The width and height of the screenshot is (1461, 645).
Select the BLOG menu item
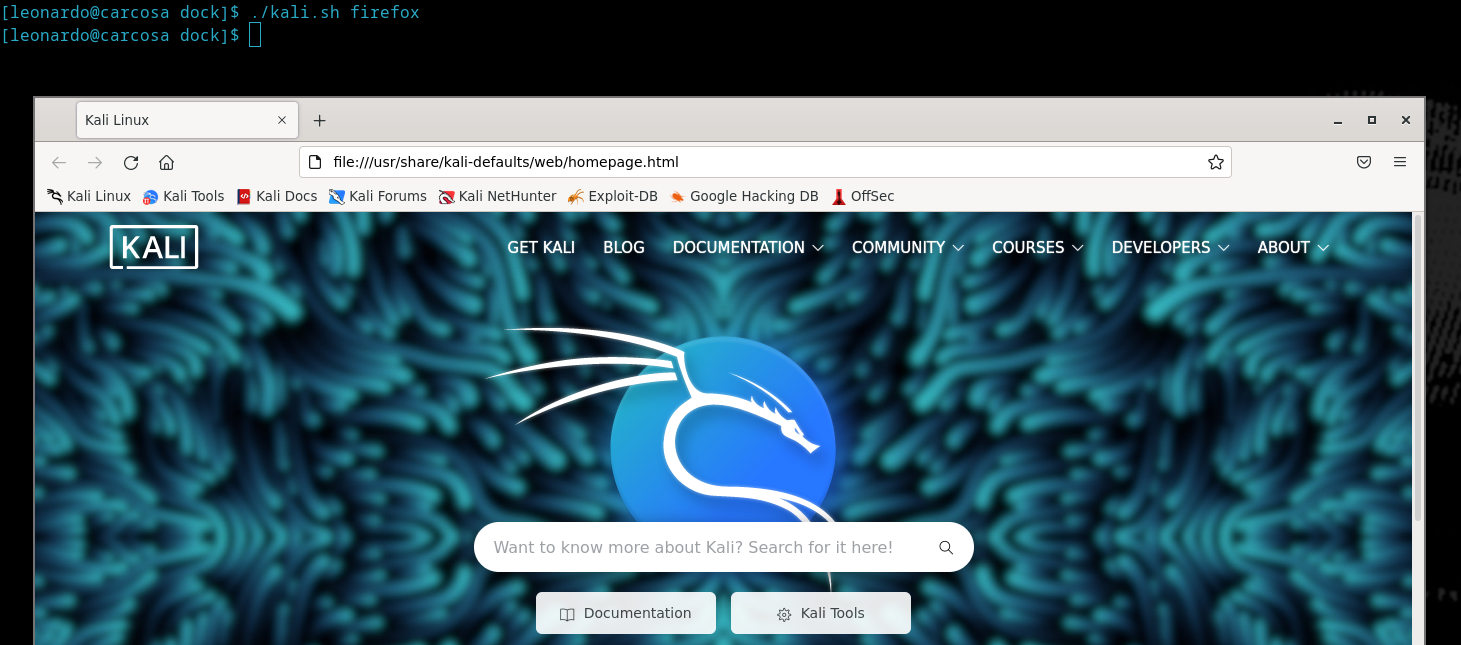point(624,247)
